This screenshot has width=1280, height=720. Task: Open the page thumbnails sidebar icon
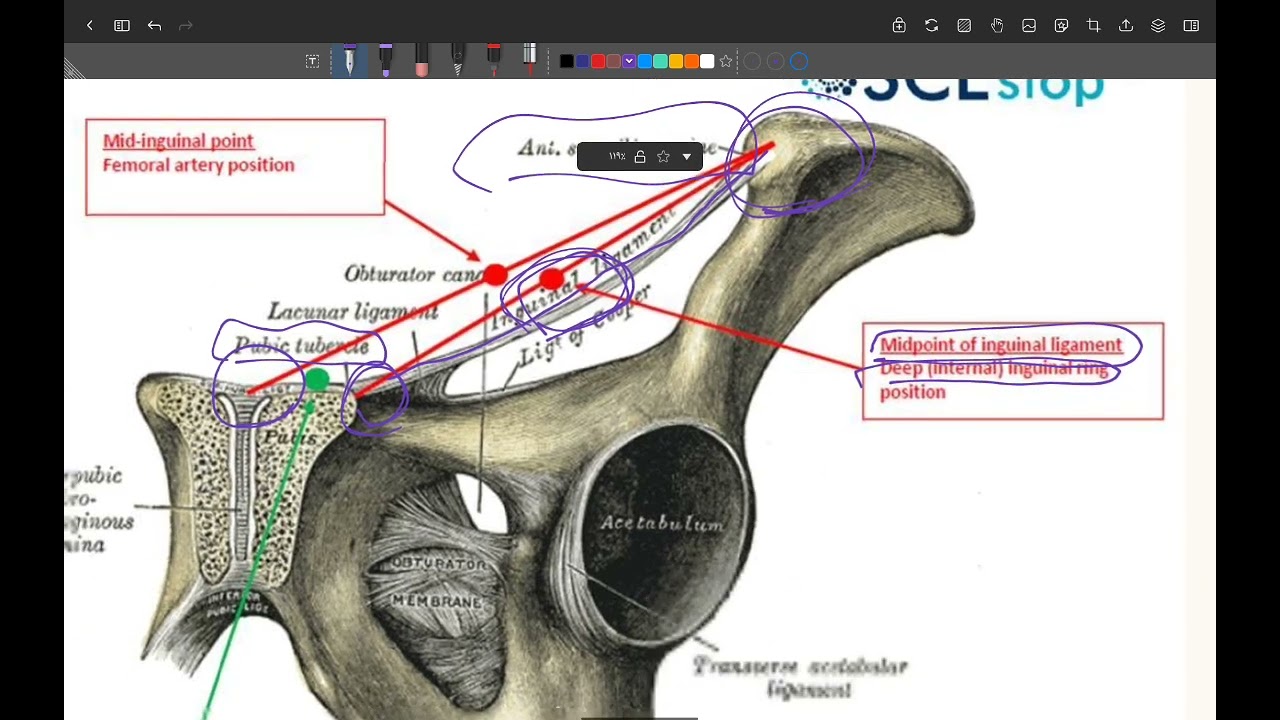[x=122, y=26]
